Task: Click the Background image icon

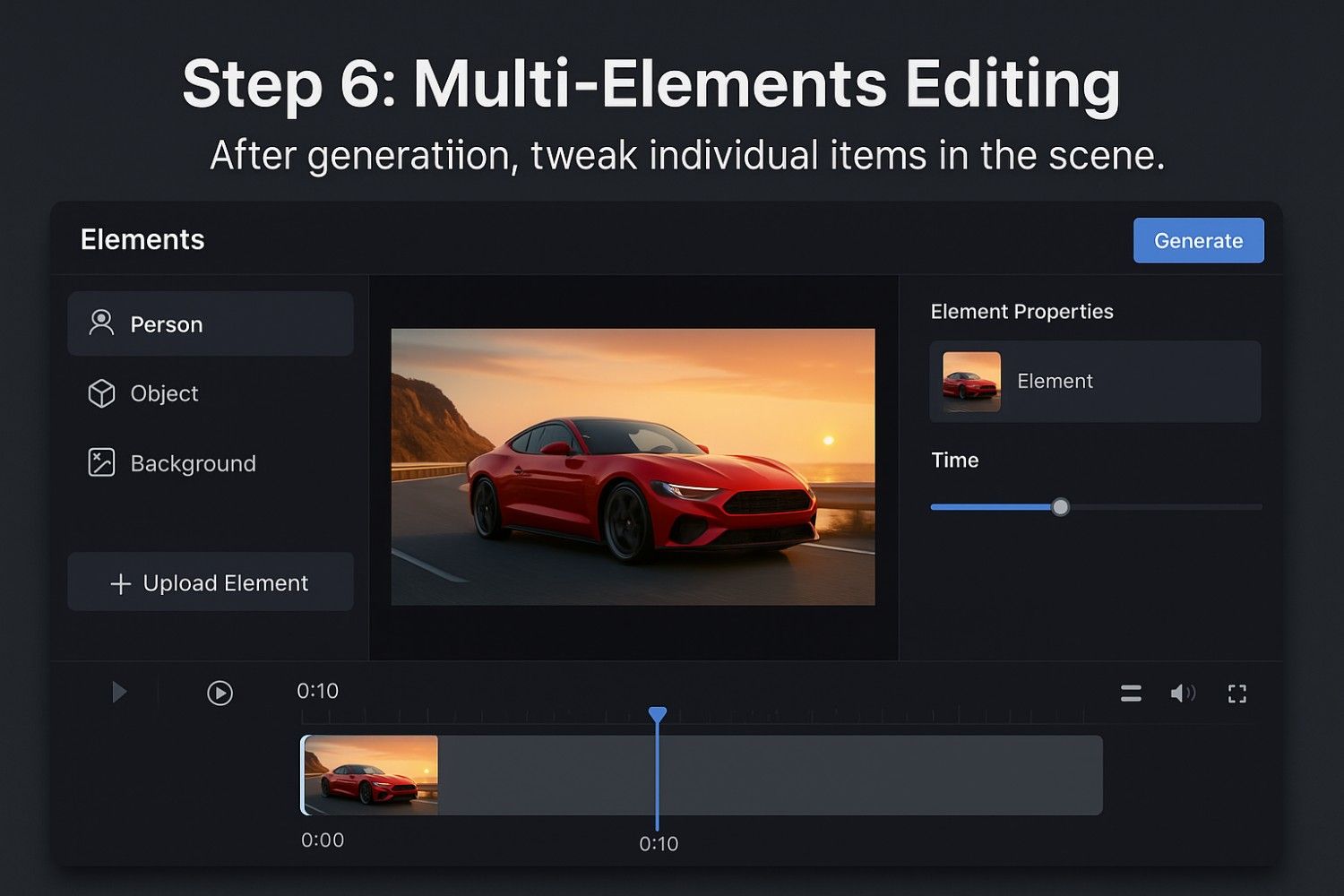Action: coord(101,462)
